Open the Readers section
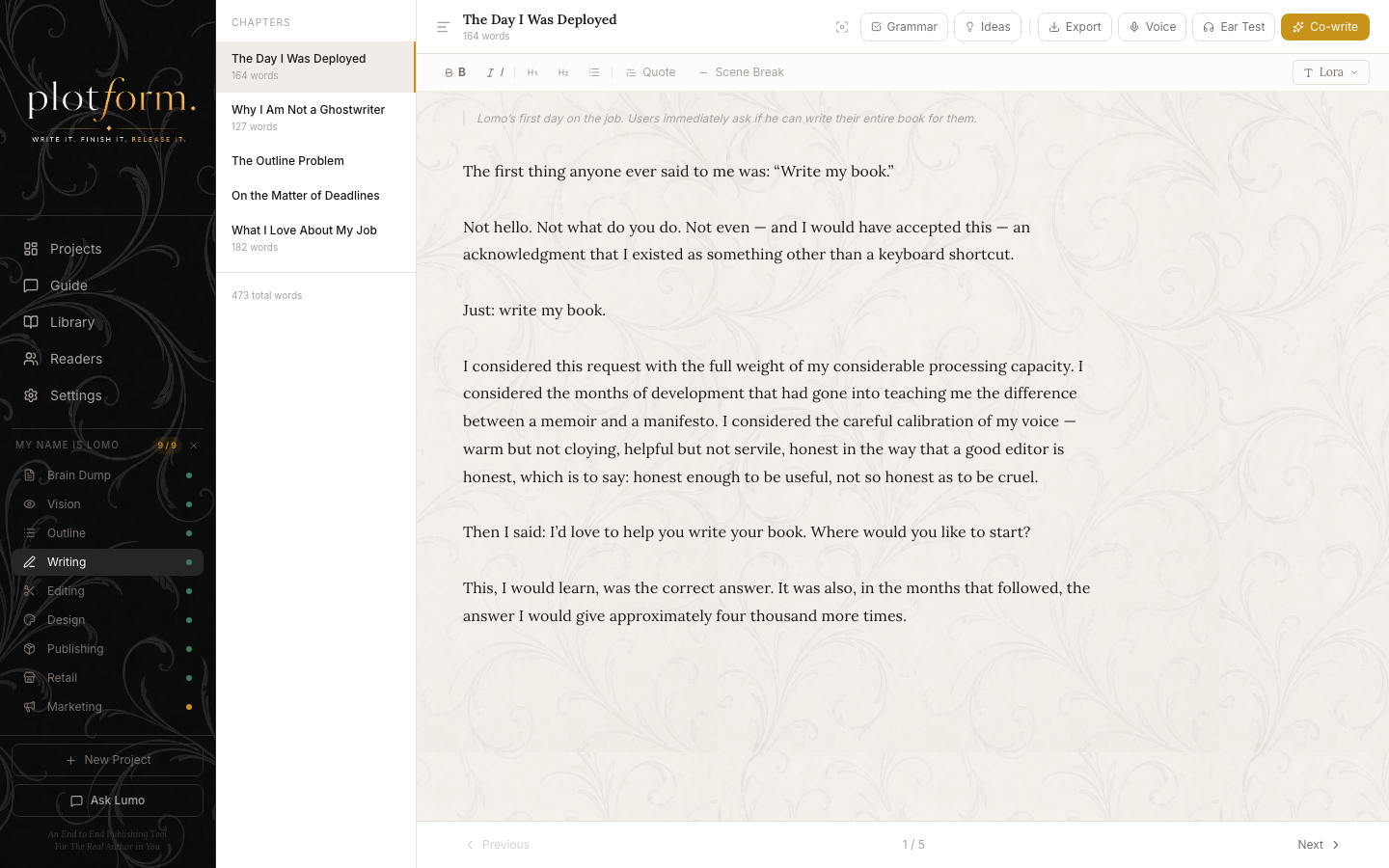The image size is (1389, 868). pyautogui.click(x=107, y=359)
